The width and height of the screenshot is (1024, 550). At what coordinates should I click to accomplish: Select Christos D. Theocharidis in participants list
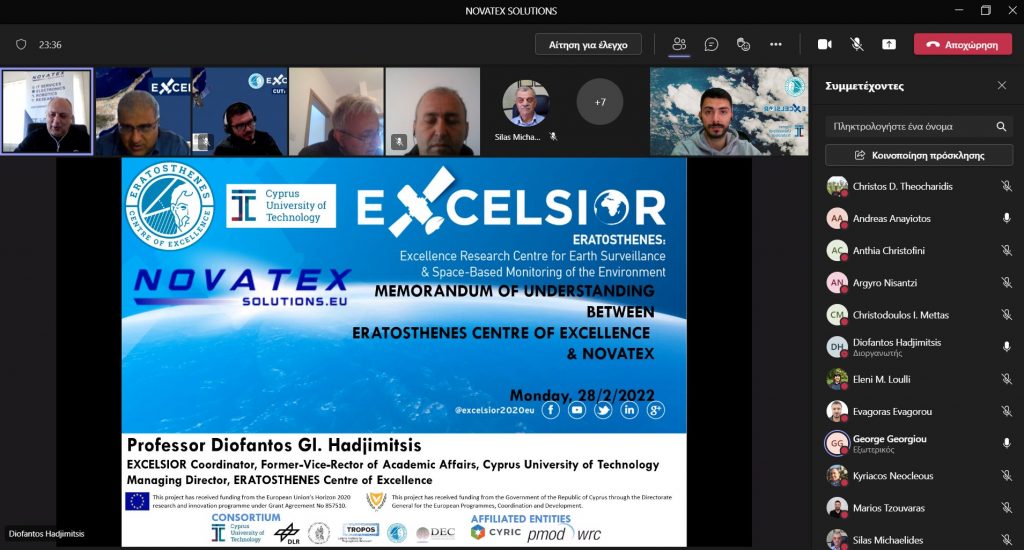(x=919, y=186)
